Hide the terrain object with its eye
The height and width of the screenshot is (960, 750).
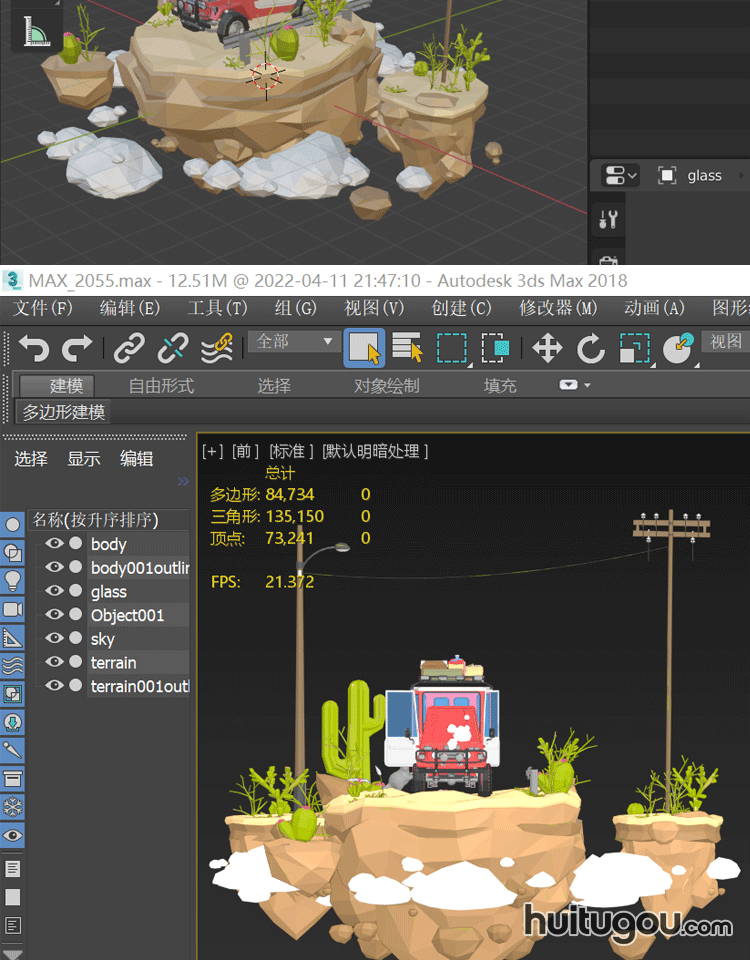click(x=54, y=662)
